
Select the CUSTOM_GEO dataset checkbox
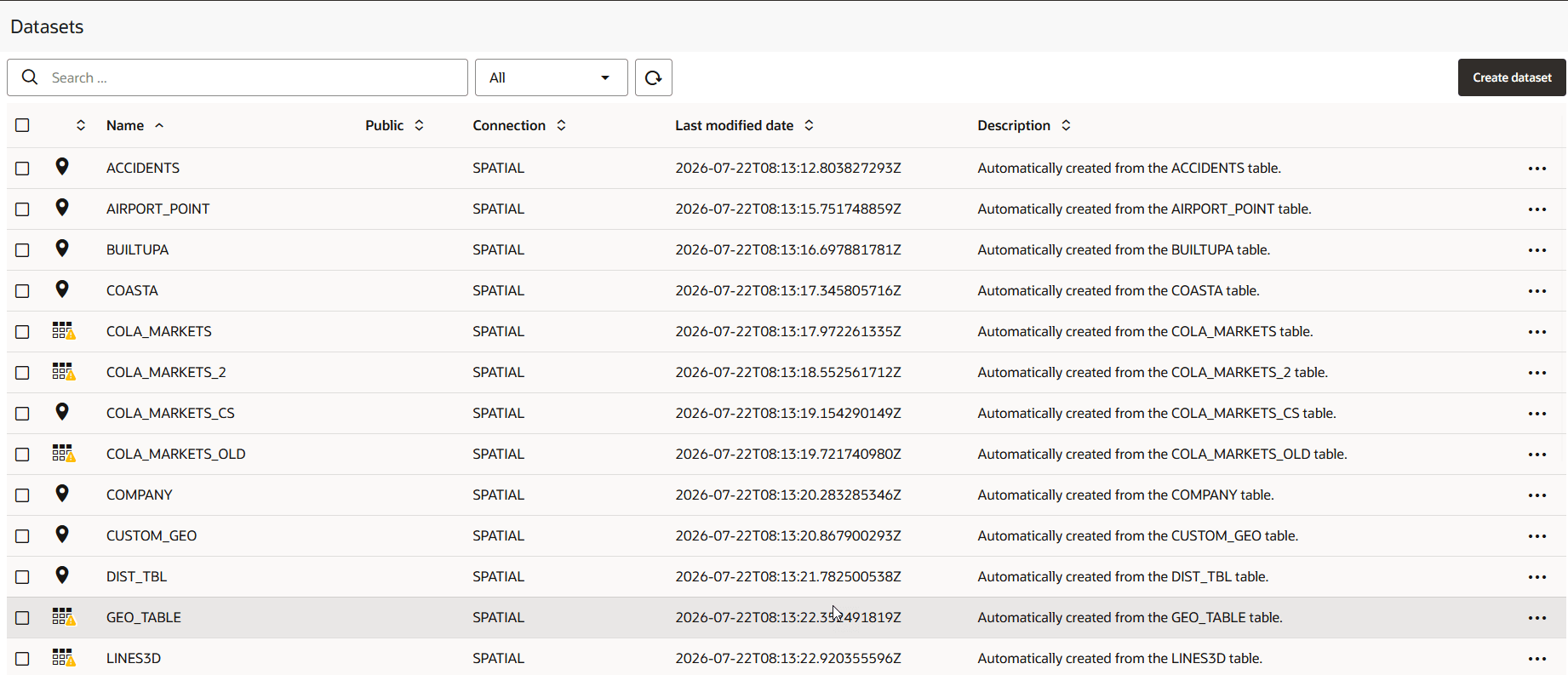(x=22, y=536)
